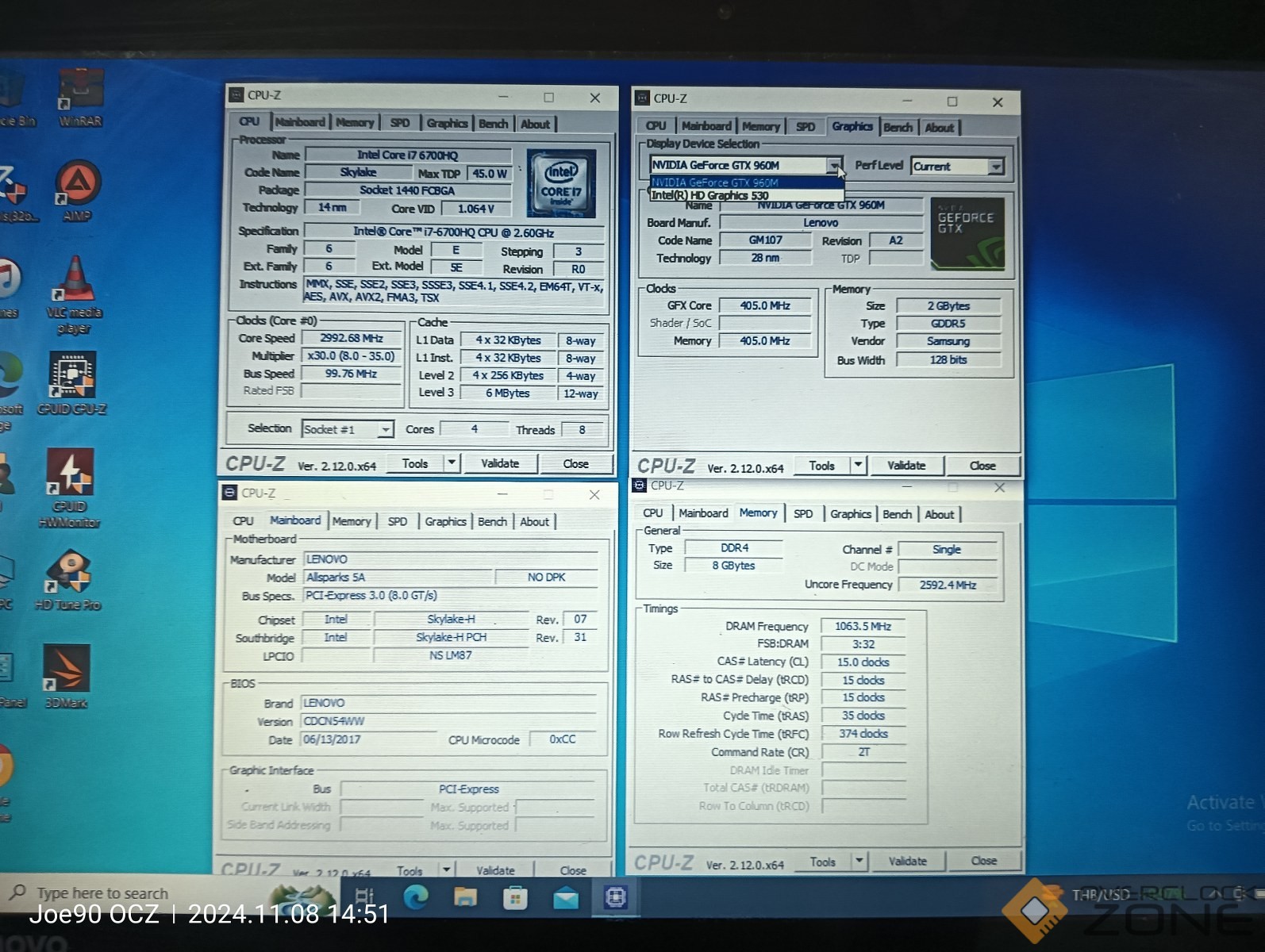Screen dimensions: 1265x952
Task: Open Microsoft Store from taskbar
Action: click(x=515, y=898)
